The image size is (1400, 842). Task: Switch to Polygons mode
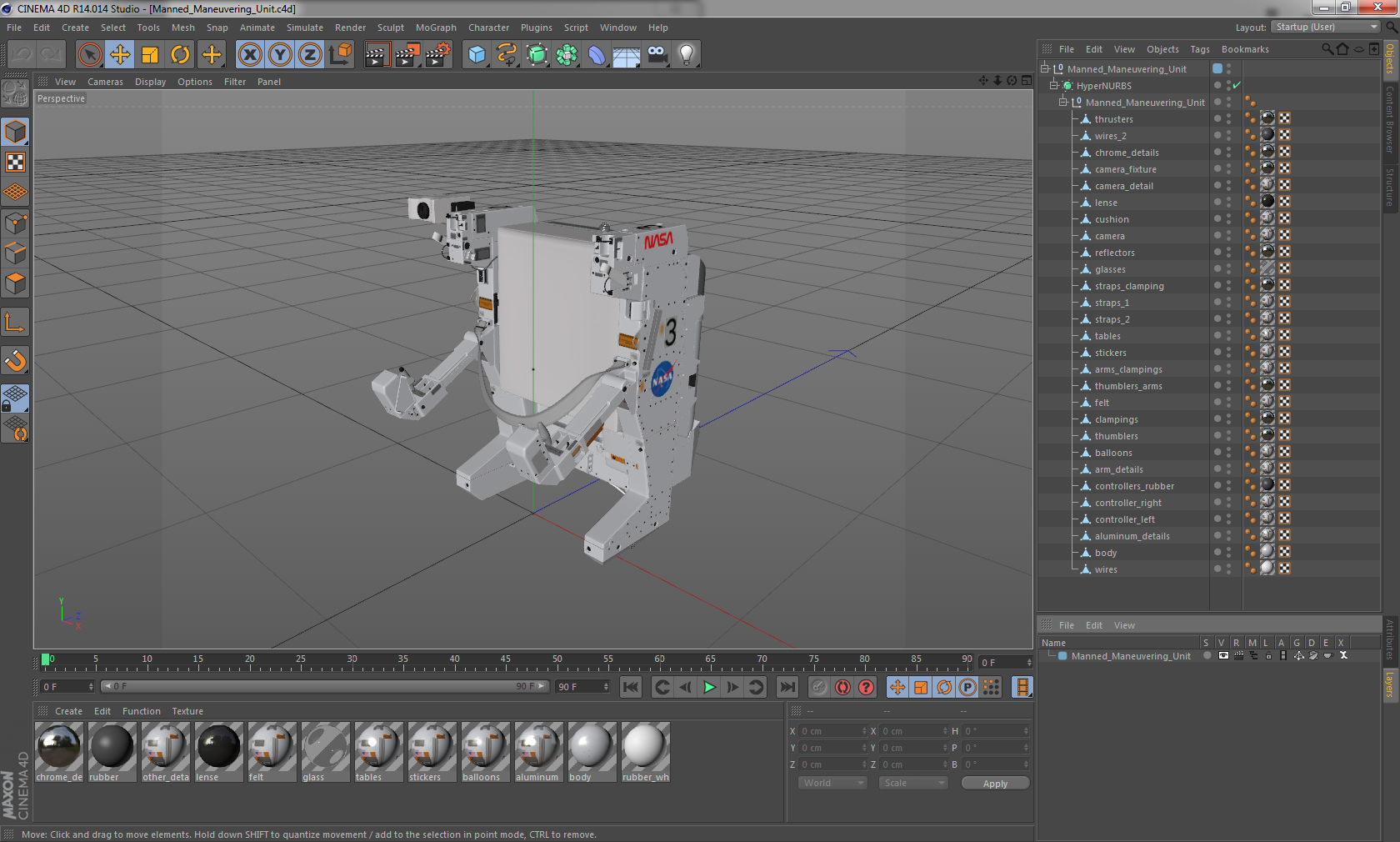point(16,283)
